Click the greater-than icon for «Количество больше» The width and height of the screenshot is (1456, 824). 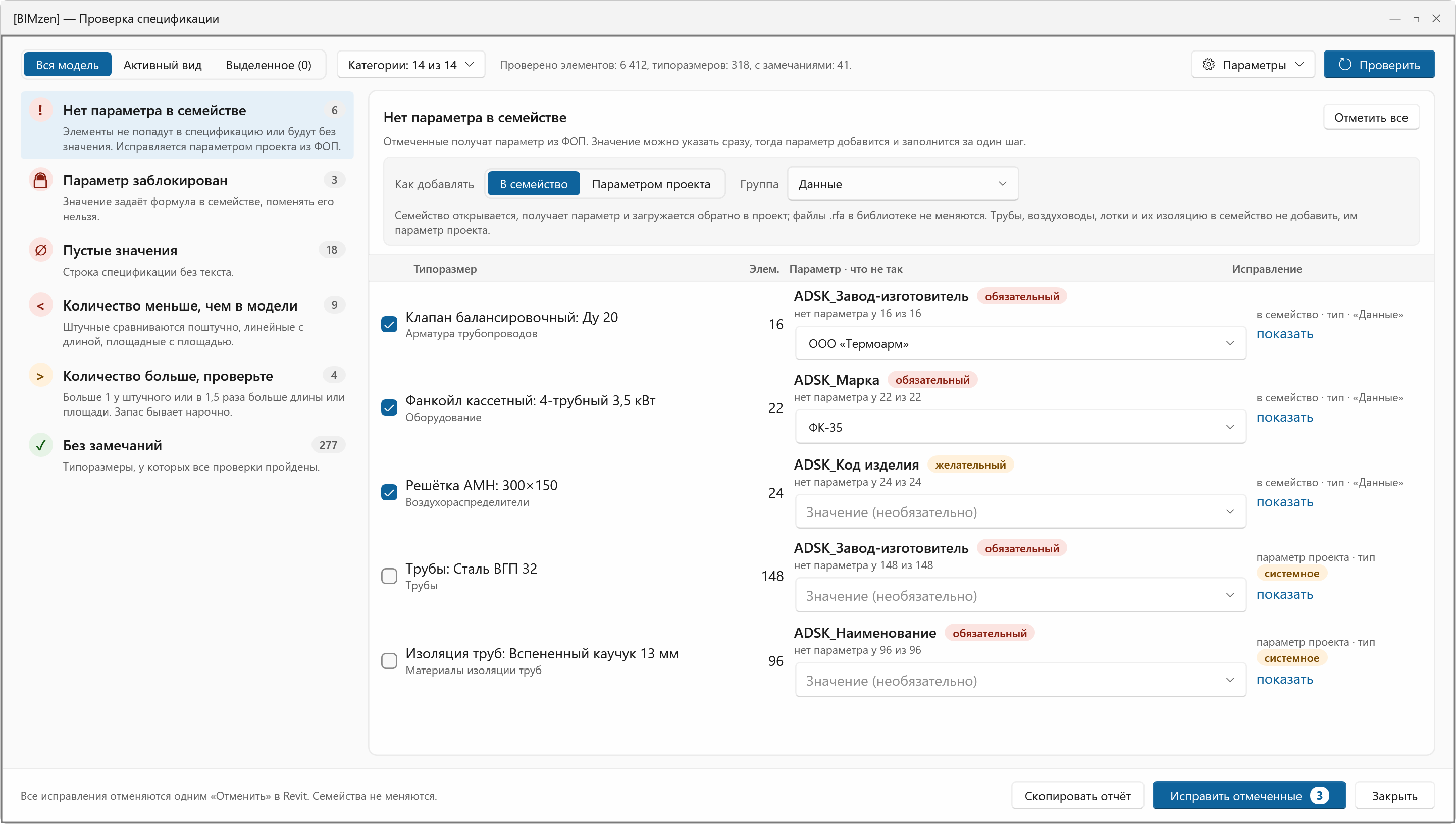(x=40, y=376)
